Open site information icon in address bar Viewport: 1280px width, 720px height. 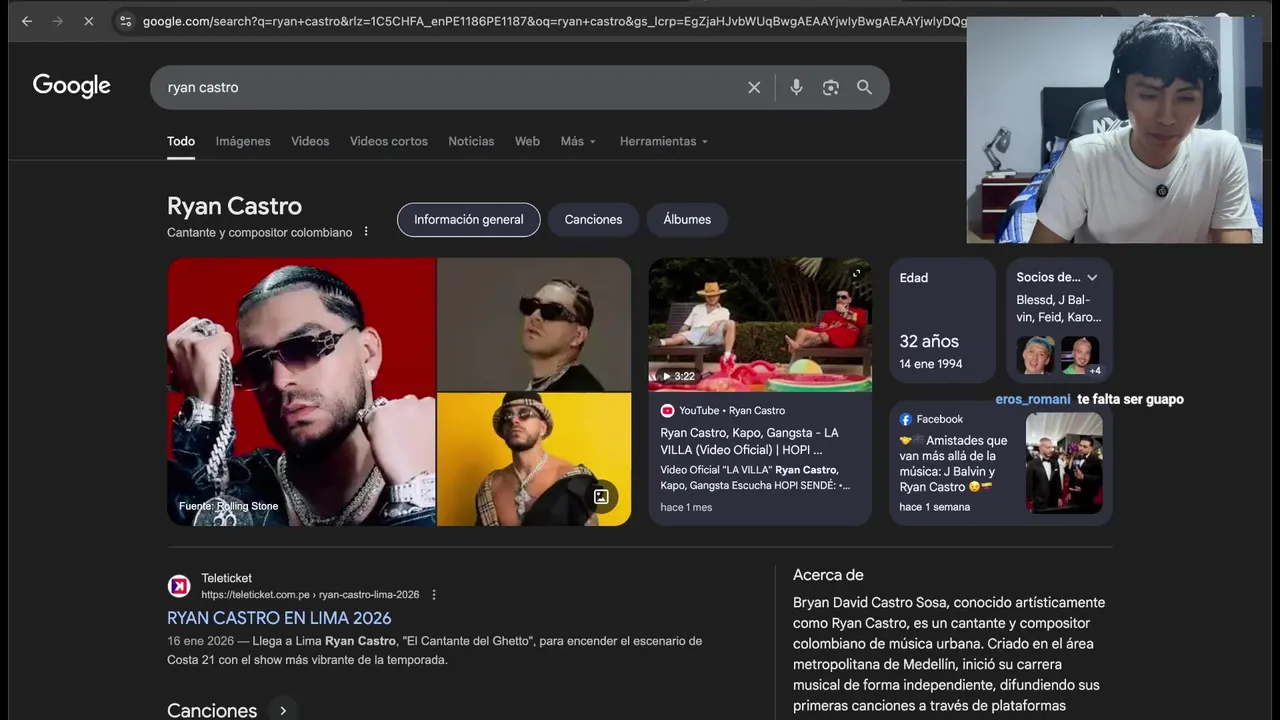pyautogui.click(x=125, y=21)
